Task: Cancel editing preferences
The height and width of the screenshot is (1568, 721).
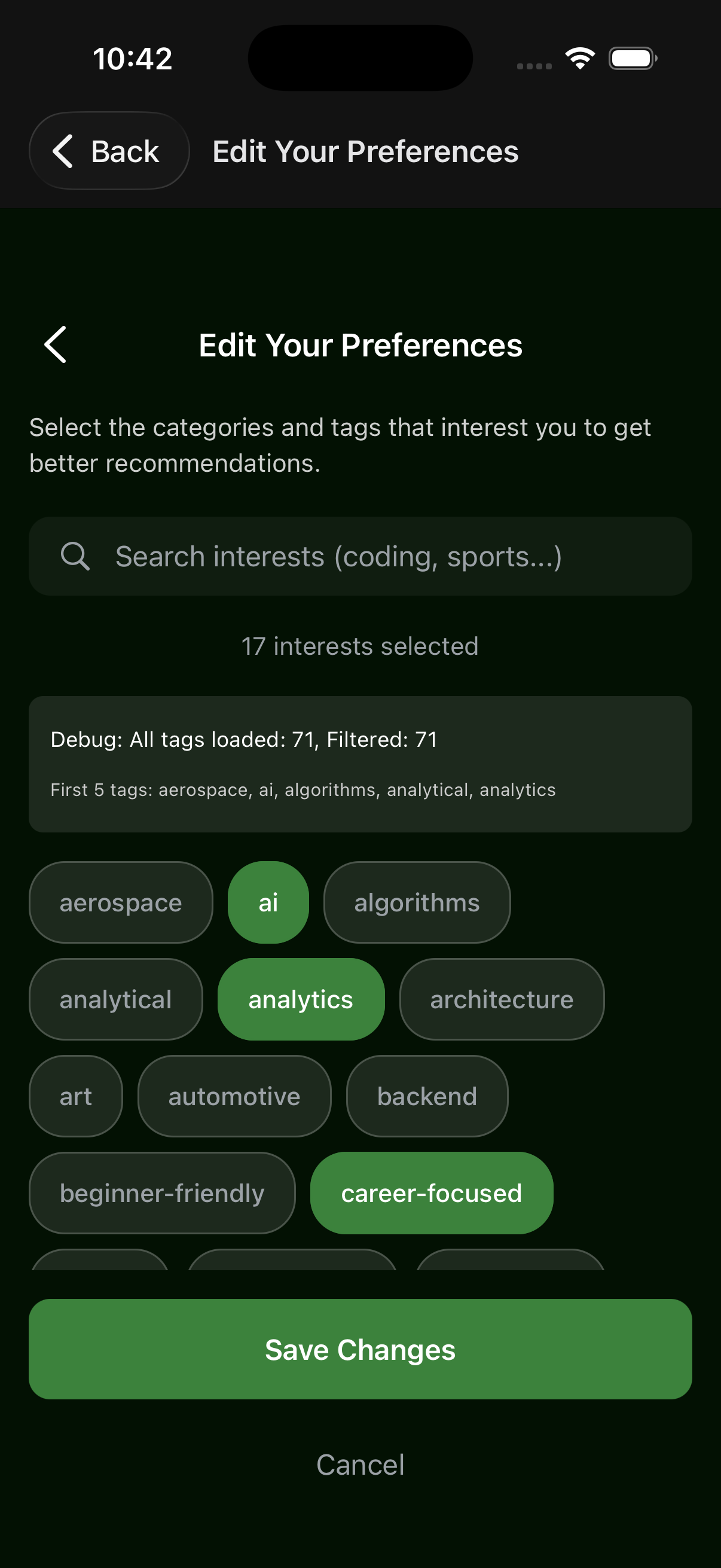Action: [x=360, y=1465]
